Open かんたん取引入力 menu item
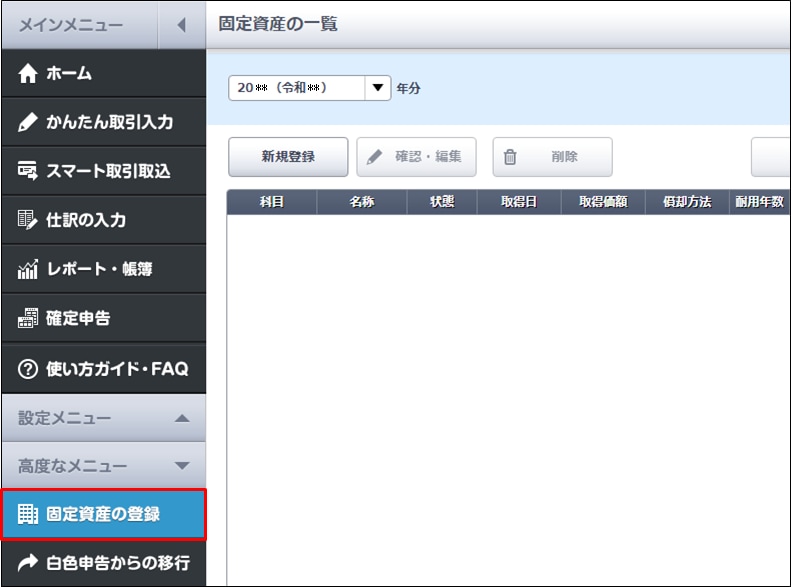 coord(103,122)
